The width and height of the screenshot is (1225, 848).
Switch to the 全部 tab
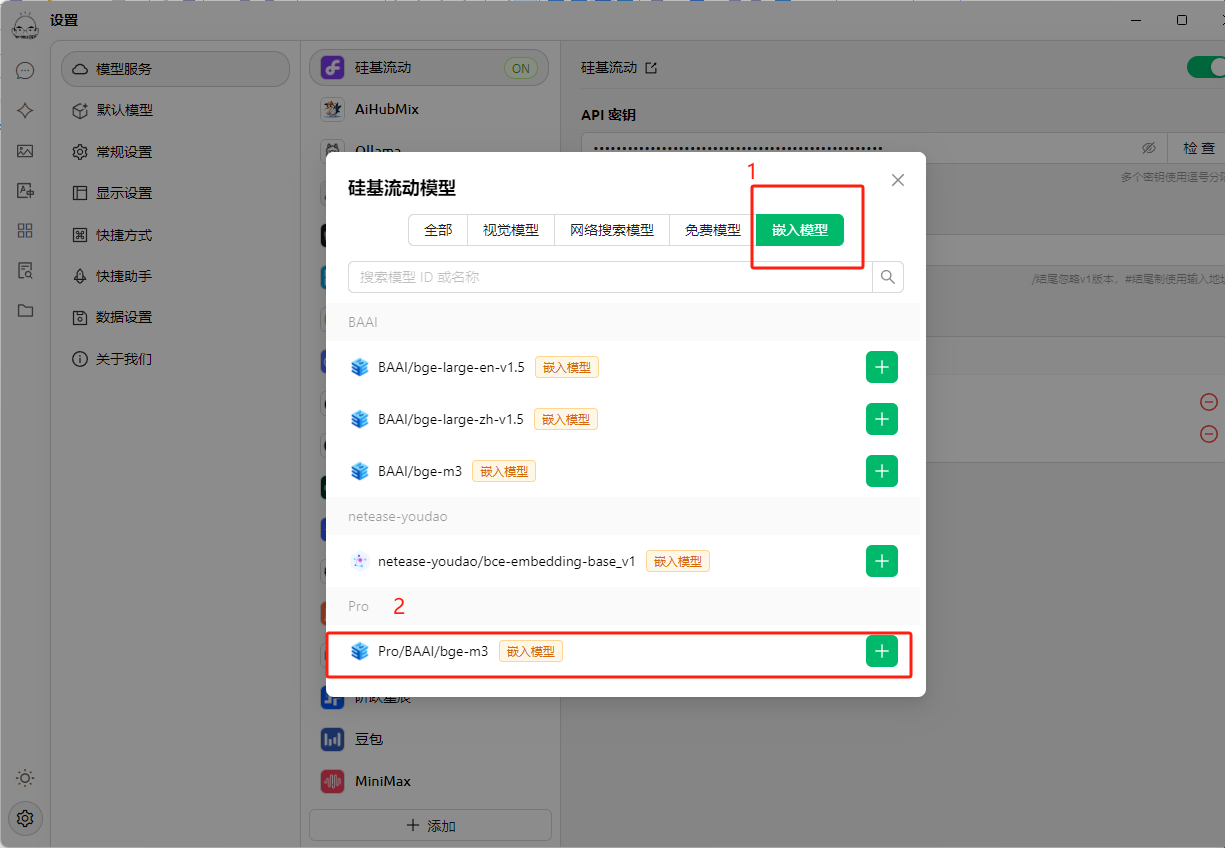pyautogui.click(x=438, y=230)
